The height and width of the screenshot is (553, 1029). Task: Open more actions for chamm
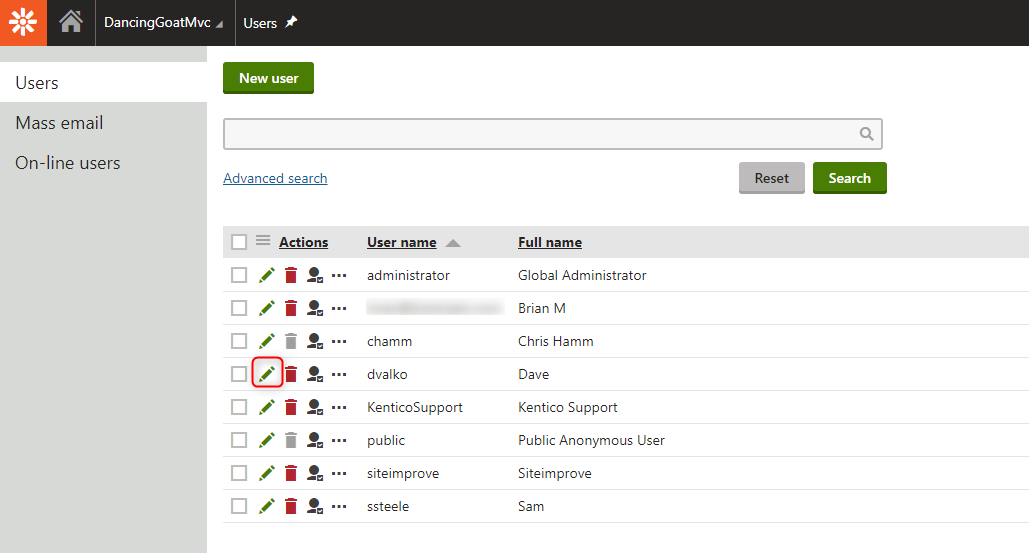point(339,341)
